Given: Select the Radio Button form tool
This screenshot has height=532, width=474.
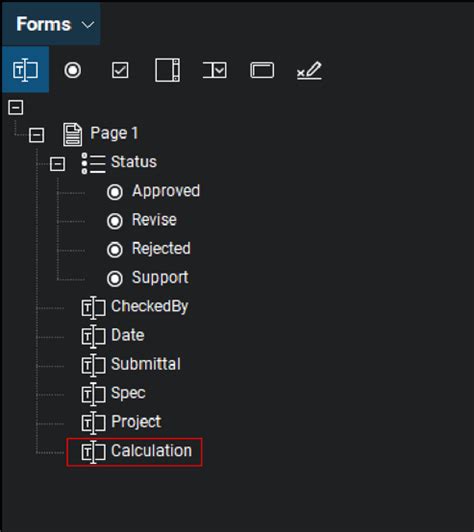Looking at the screenshot, I should click(73, 70).
